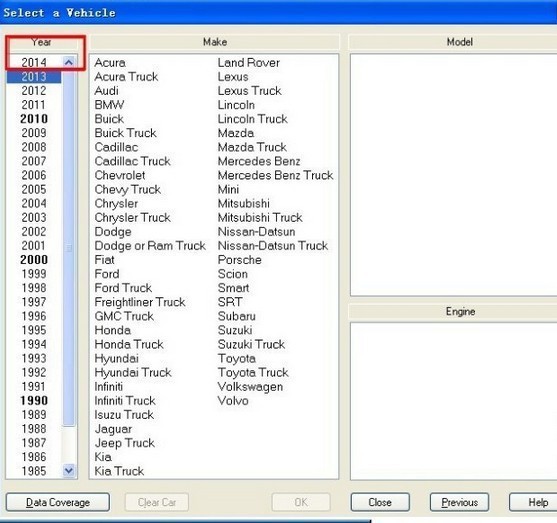Click the Close button

point(380,502)
